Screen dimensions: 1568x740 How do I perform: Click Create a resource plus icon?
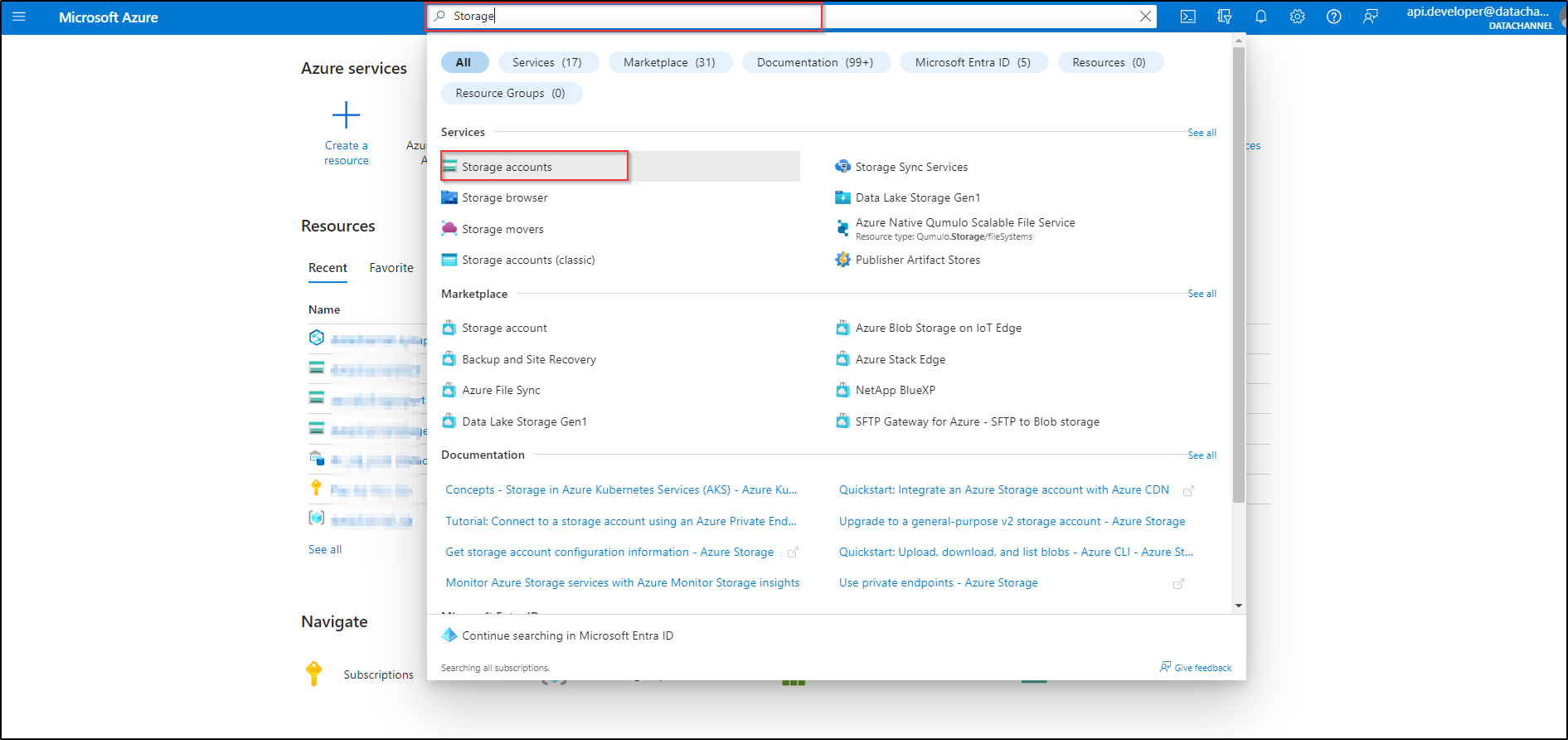pos(346,114)
